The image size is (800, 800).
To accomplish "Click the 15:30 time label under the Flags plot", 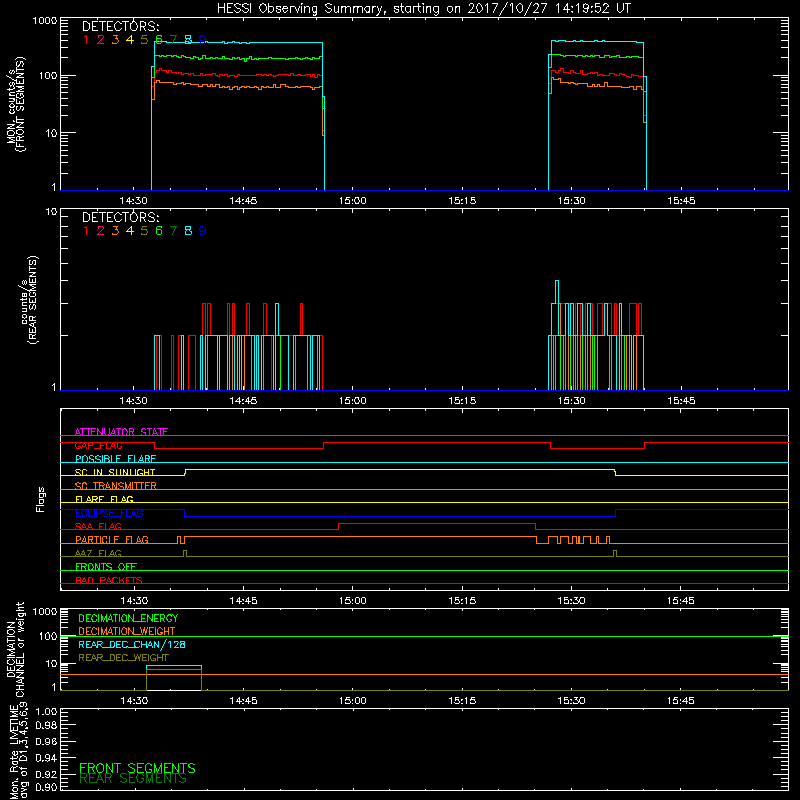I will [571, 601].
